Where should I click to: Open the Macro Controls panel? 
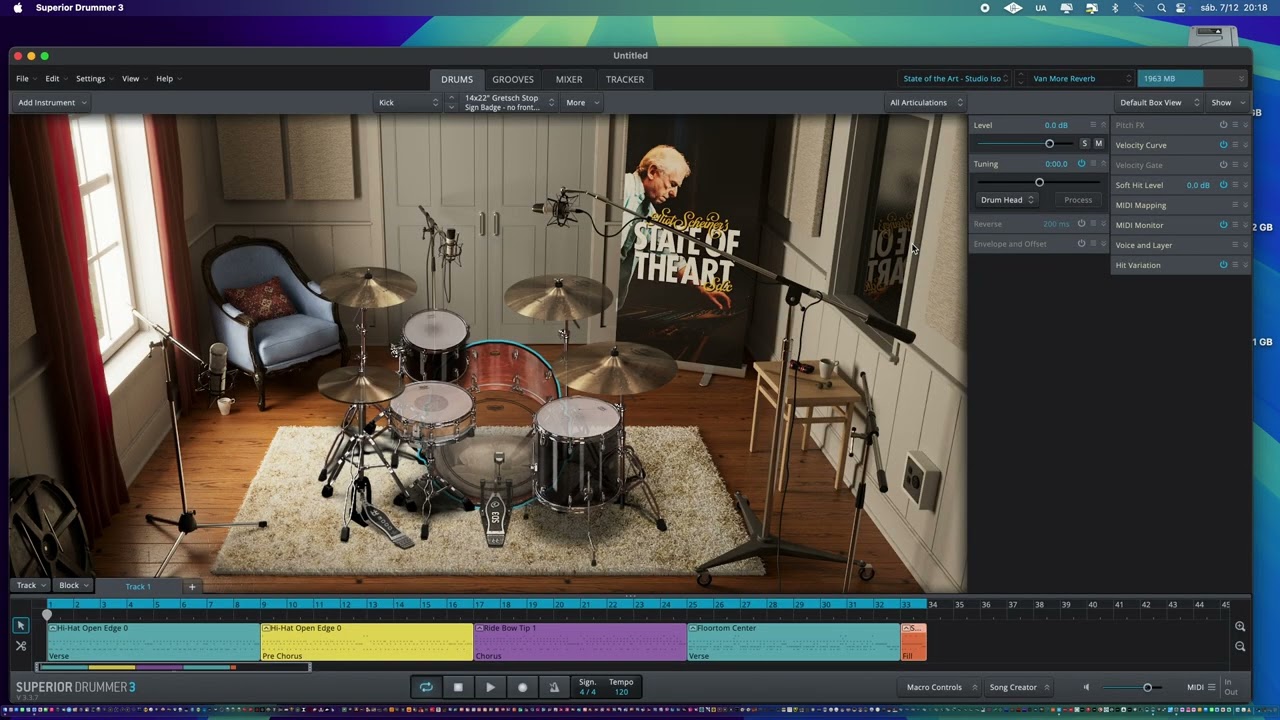click(x=938, y=687)
